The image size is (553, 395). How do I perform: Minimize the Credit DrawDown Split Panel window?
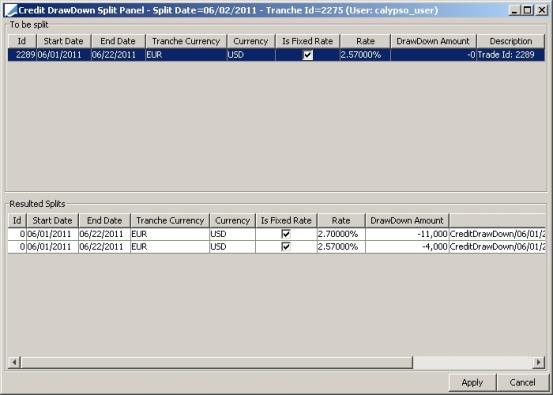[514, 10]
